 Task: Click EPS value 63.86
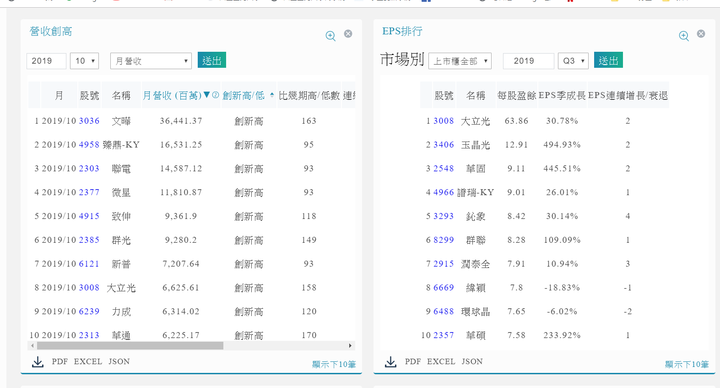pyautogui.click(x=516, y=121)
